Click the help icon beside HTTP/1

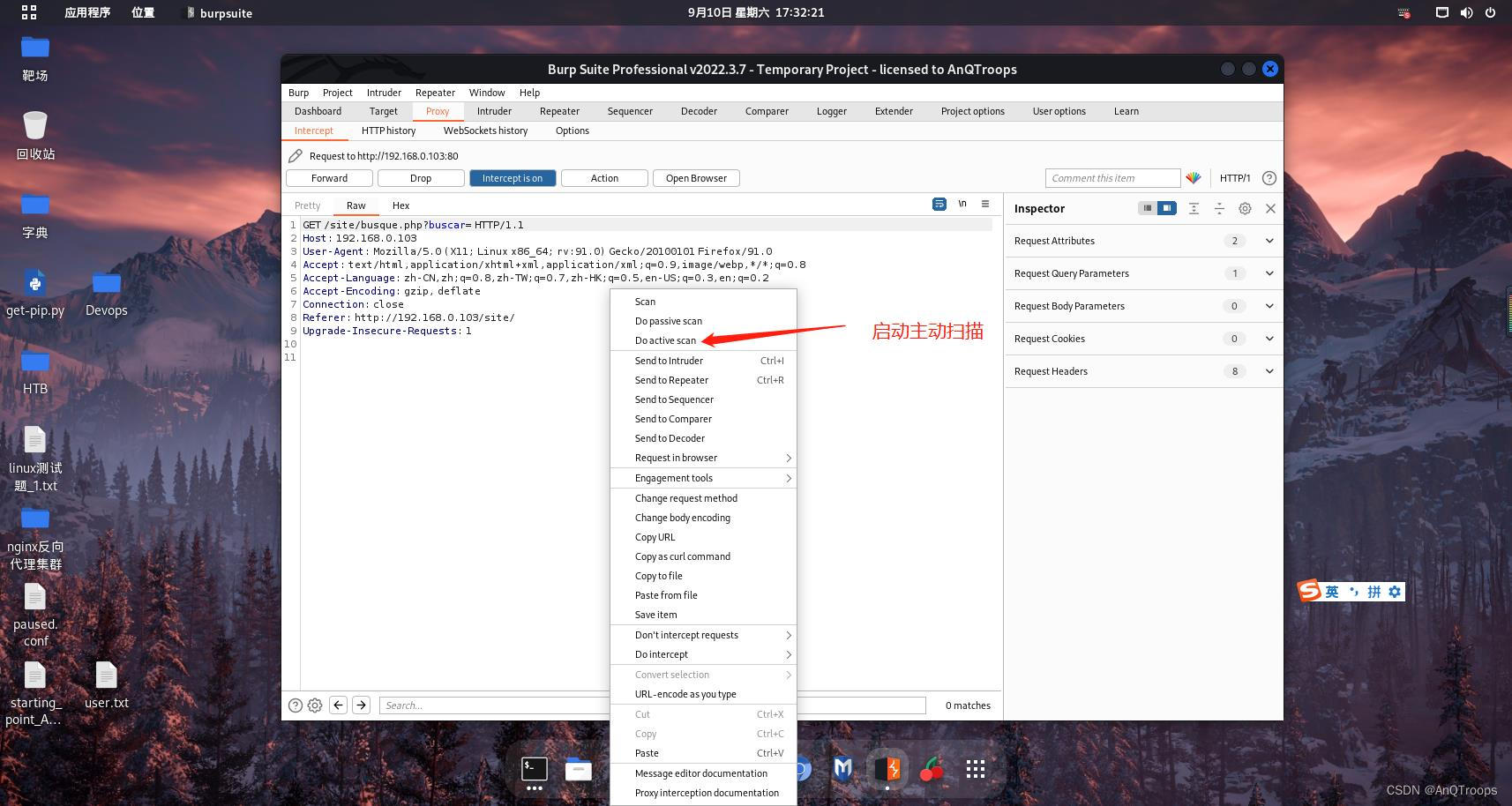pos(1269,178)
